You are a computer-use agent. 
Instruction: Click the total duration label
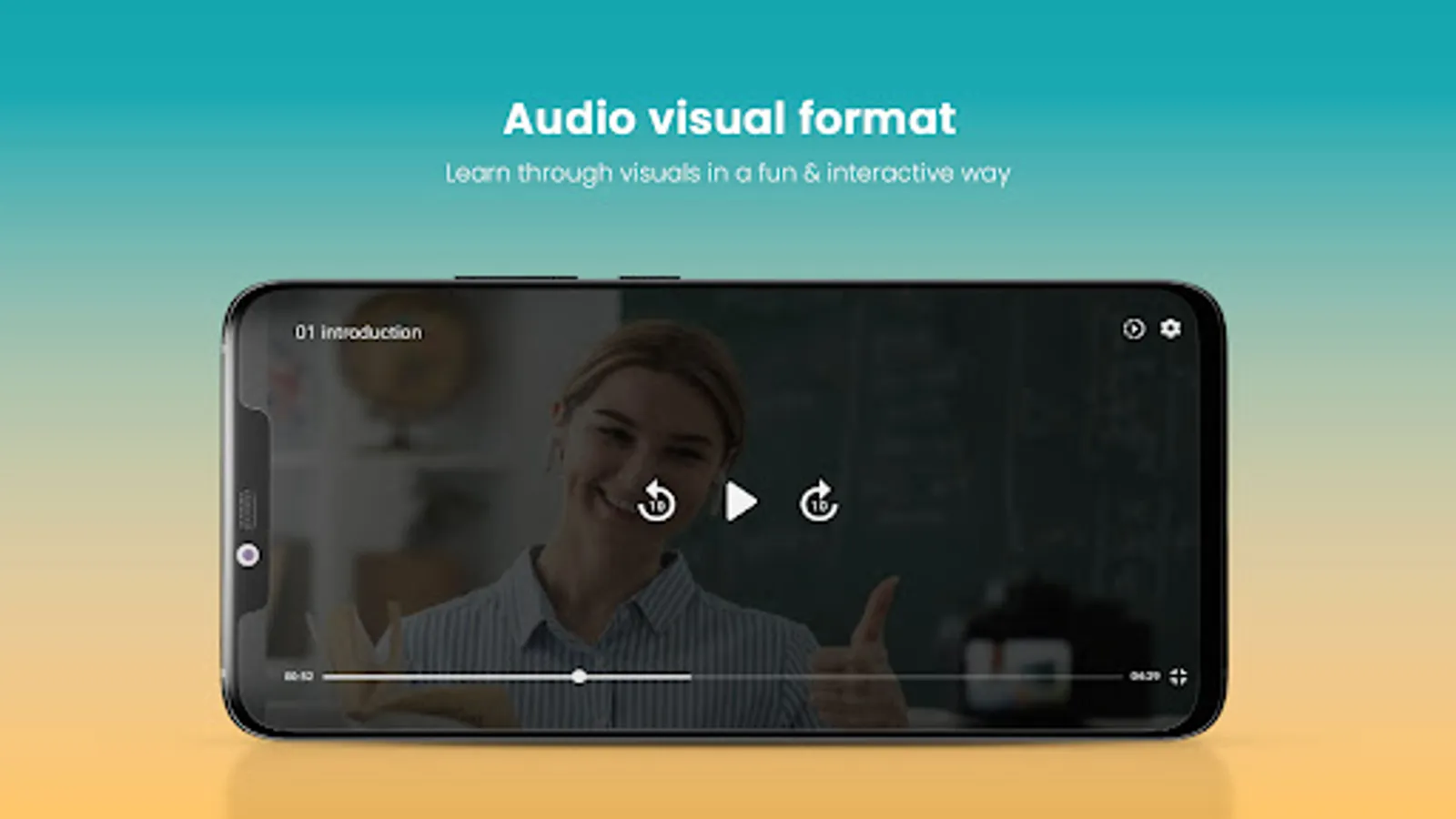(x=1145, y=676)
